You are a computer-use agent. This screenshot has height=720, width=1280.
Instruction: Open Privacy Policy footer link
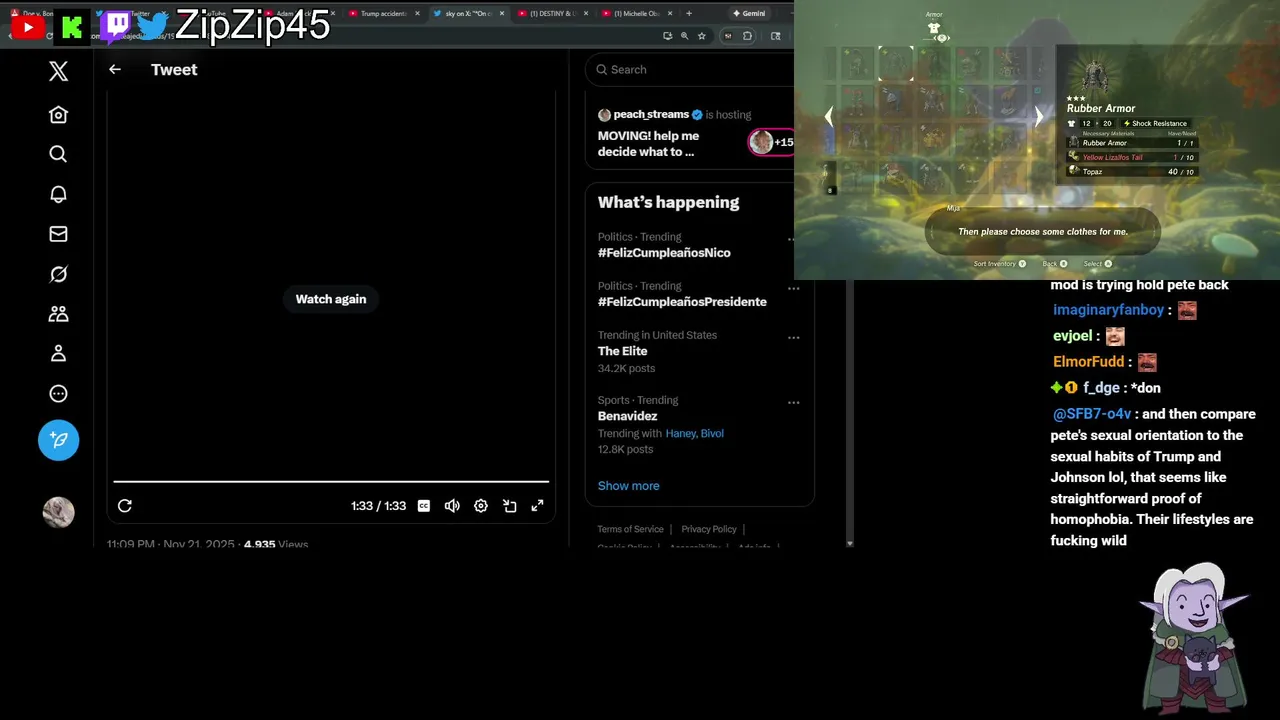tap(709, 529)
